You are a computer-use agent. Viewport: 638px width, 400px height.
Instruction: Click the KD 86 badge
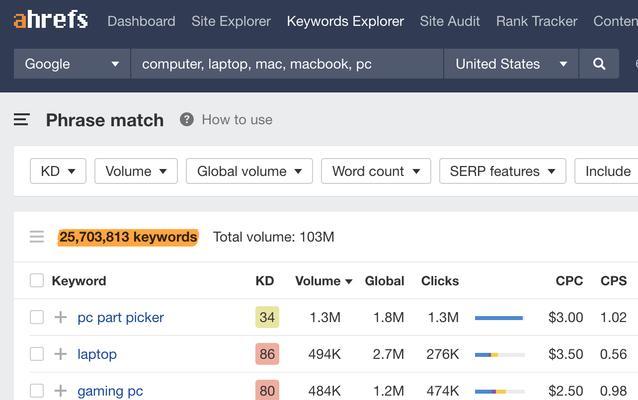[x=267, y=354]
